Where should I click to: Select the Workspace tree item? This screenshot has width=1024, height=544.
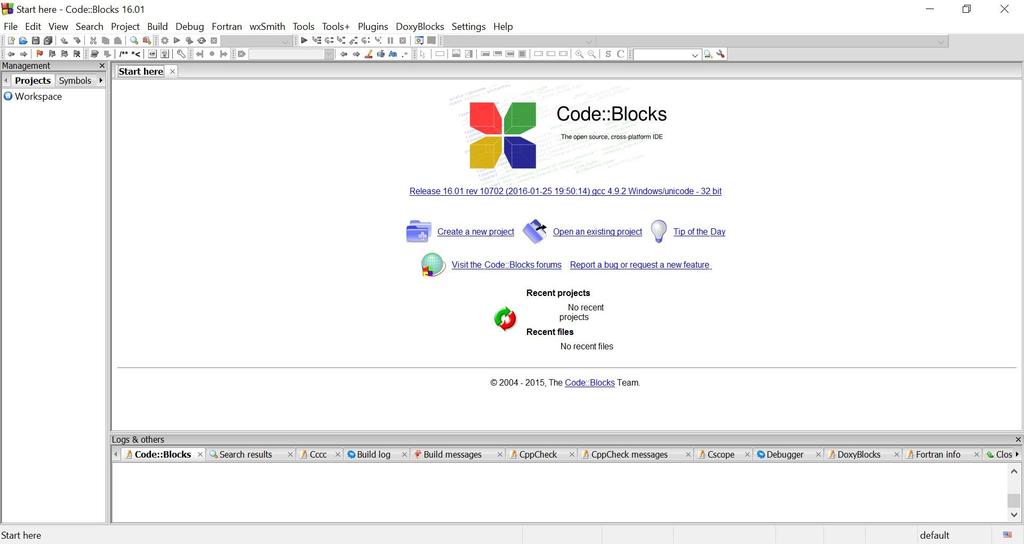click(x=38, y=97)
